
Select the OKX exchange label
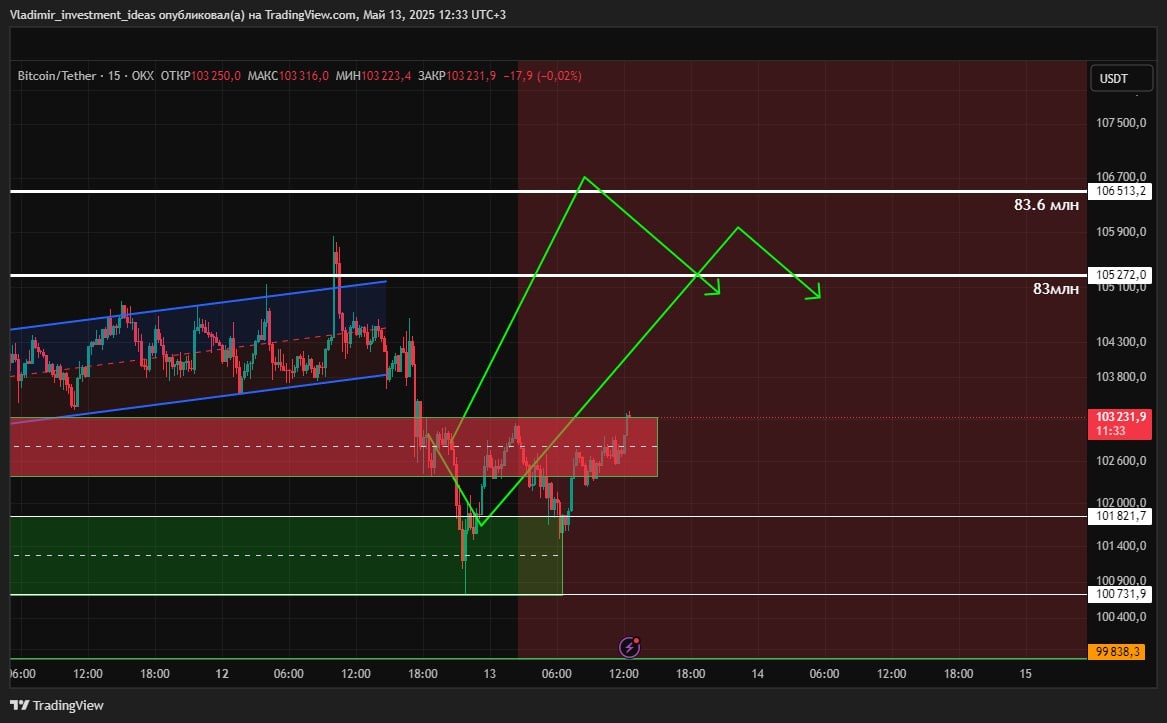click(142, 76)
